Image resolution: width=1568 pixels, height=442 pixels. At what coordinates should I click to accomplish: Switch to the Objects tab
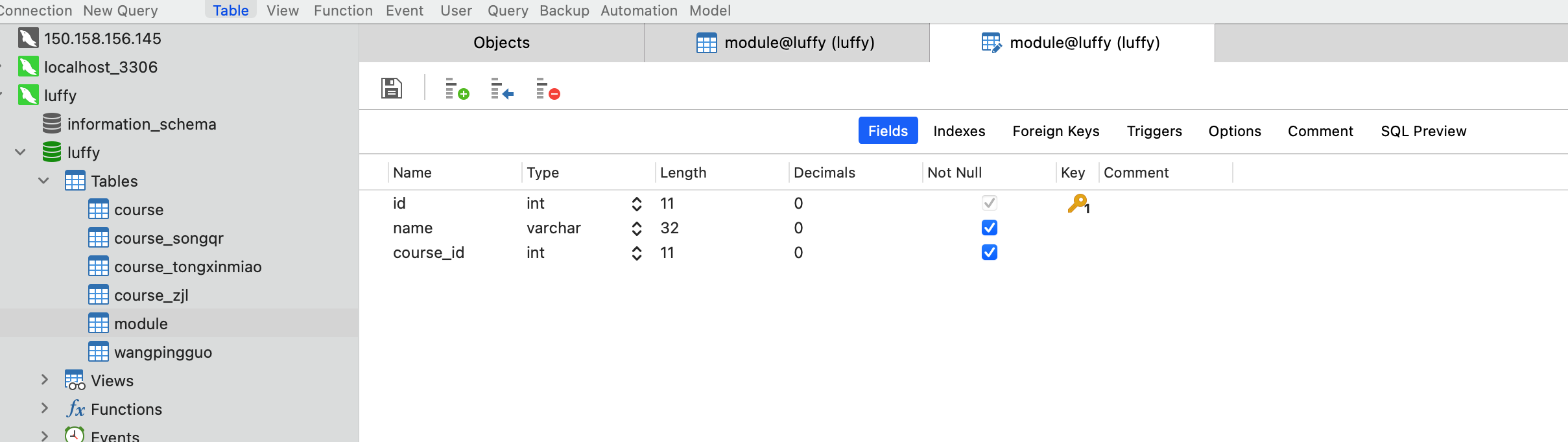click(x=501, y=43)
